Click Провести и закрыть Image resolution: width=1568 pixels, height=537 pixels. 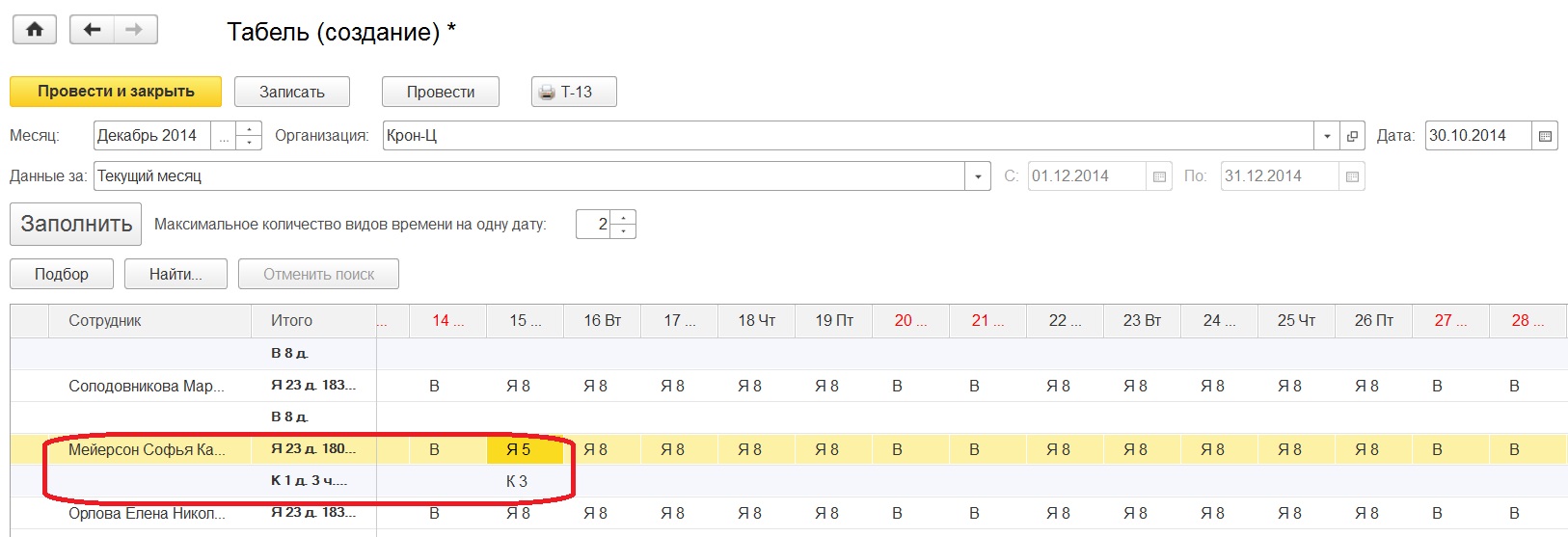[116, 92]
